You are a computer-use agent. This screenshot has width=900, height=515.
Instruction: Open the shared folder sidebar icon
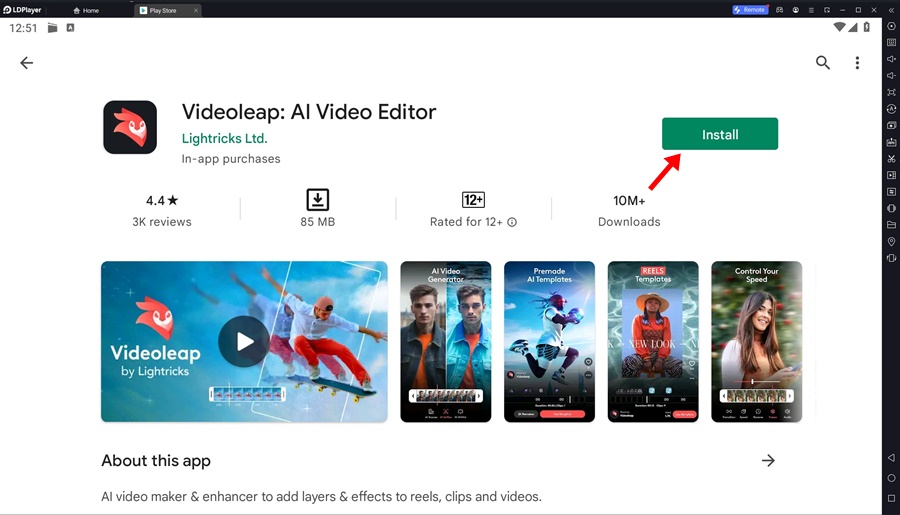891,224
